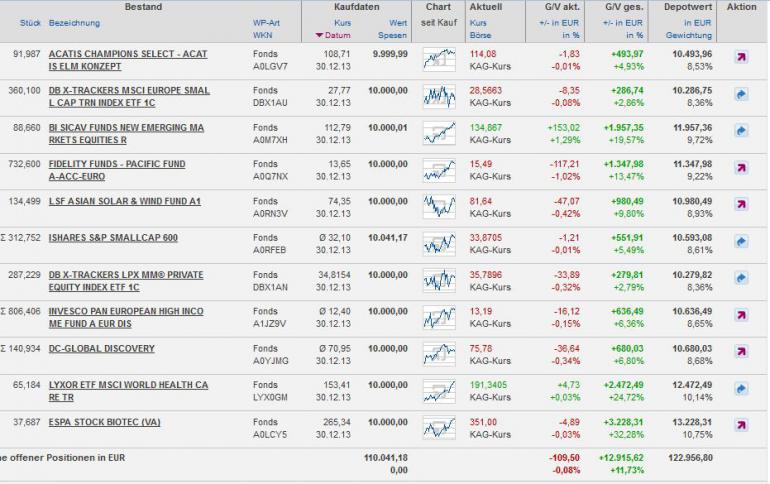Click the blue action icon for iShares S&P SmallCap 600
The image size is (770, 484).
741,241
